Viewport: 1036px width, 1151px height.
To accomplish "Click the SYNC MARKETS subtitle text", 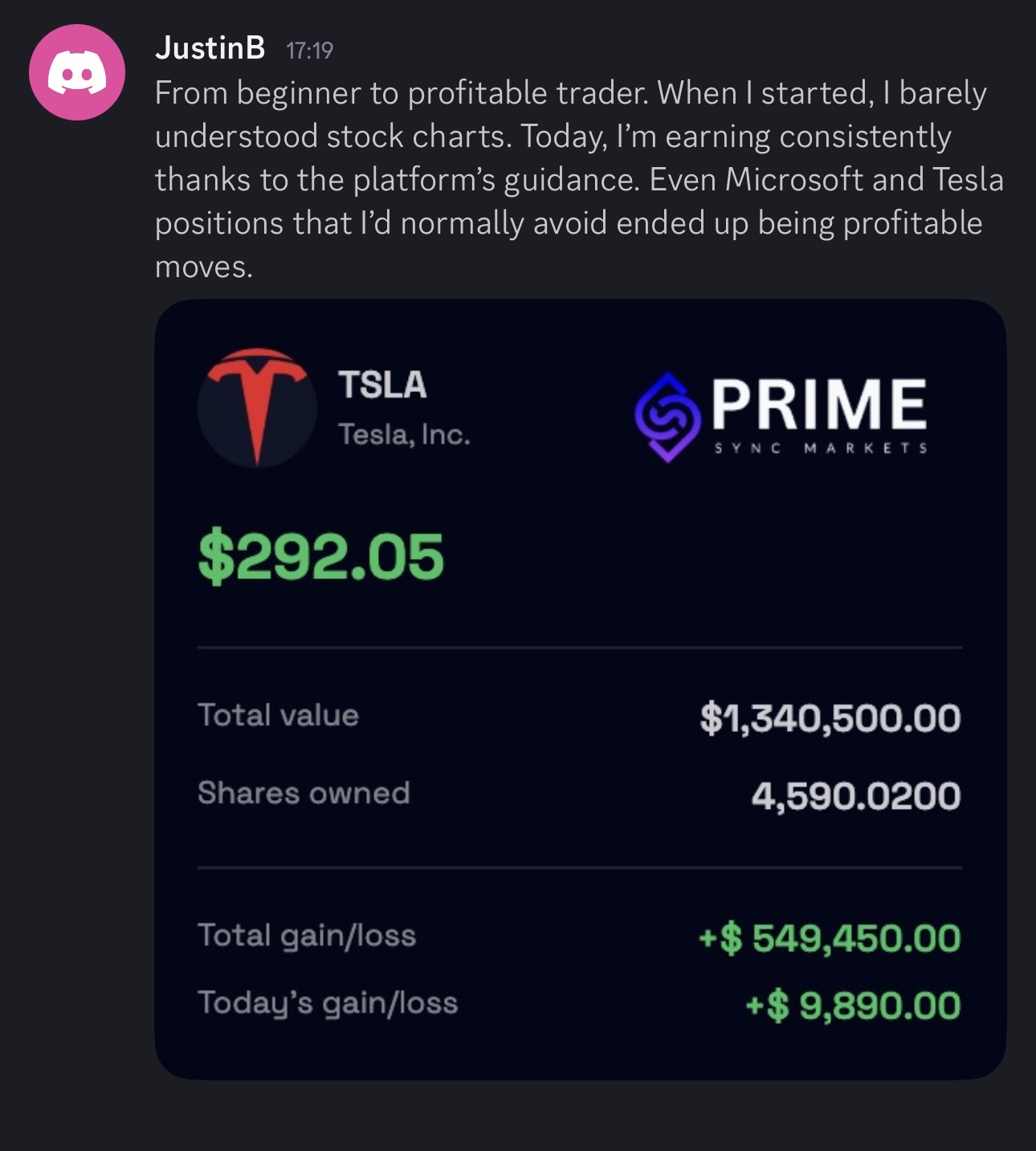I will click(x=821, y=448).
